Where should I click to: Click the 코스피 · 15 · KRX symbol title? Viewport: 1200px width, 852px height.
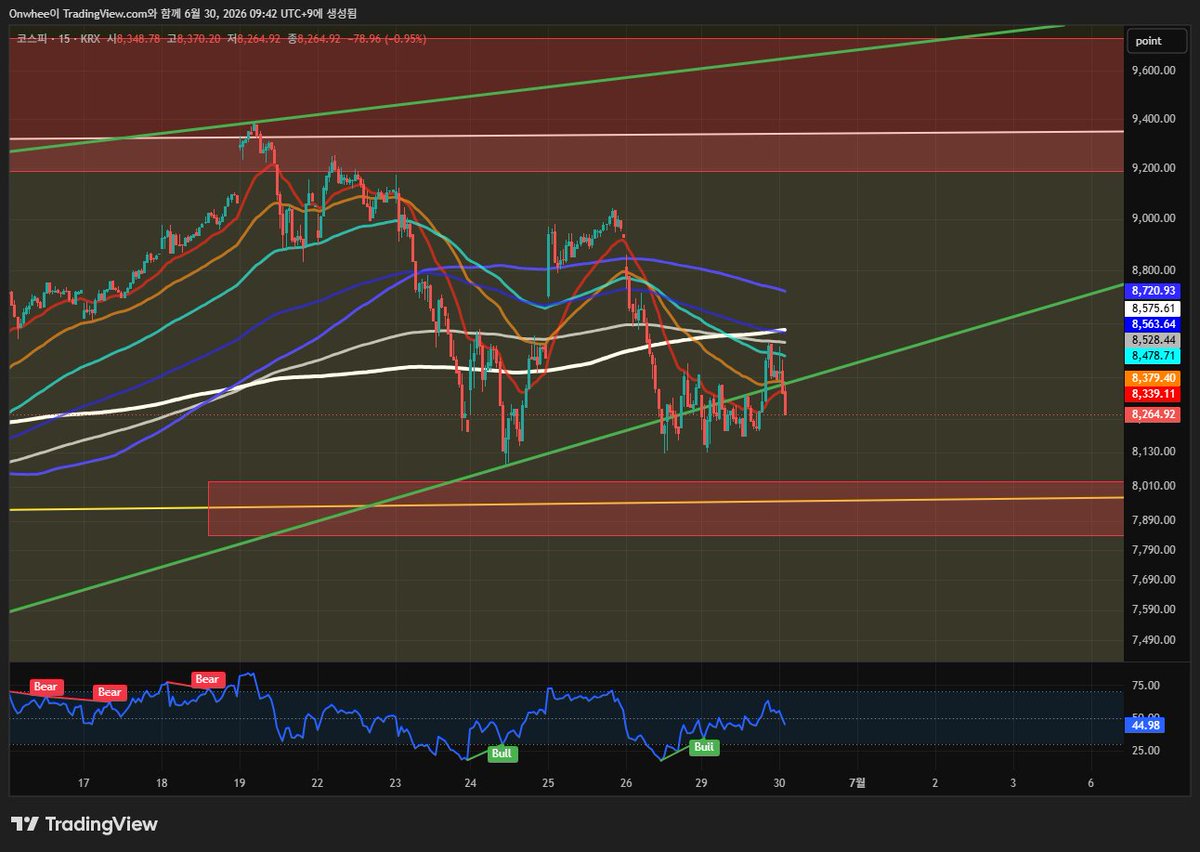tap(58, 39)
